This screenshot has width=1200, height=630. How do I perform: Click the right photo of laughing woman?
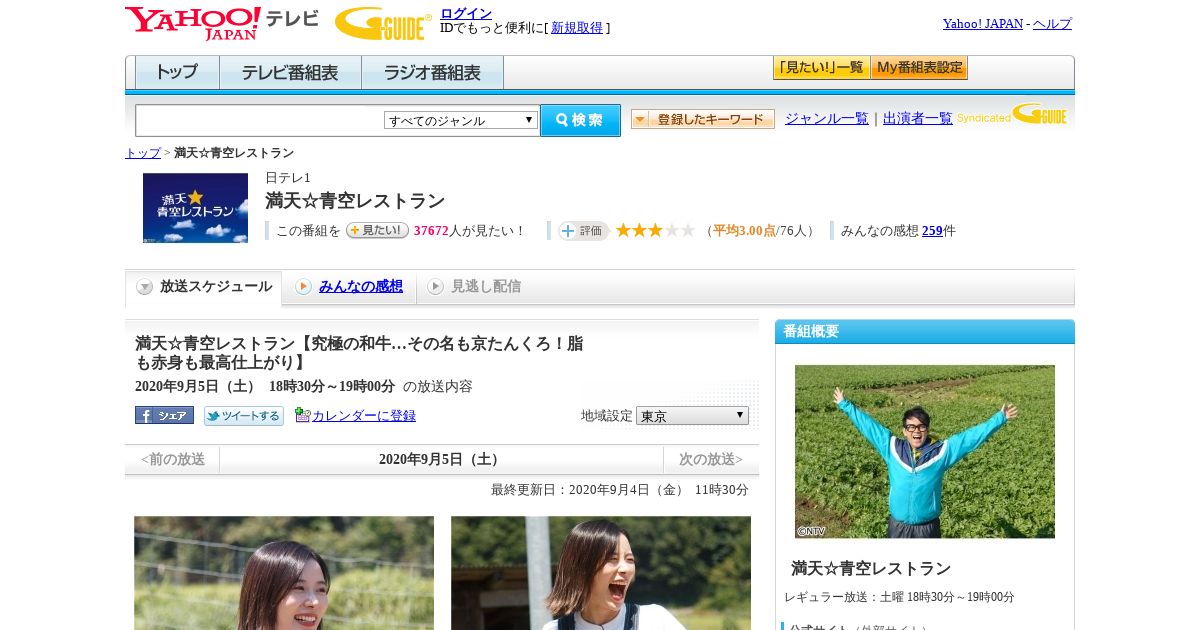tap(601, 573)
